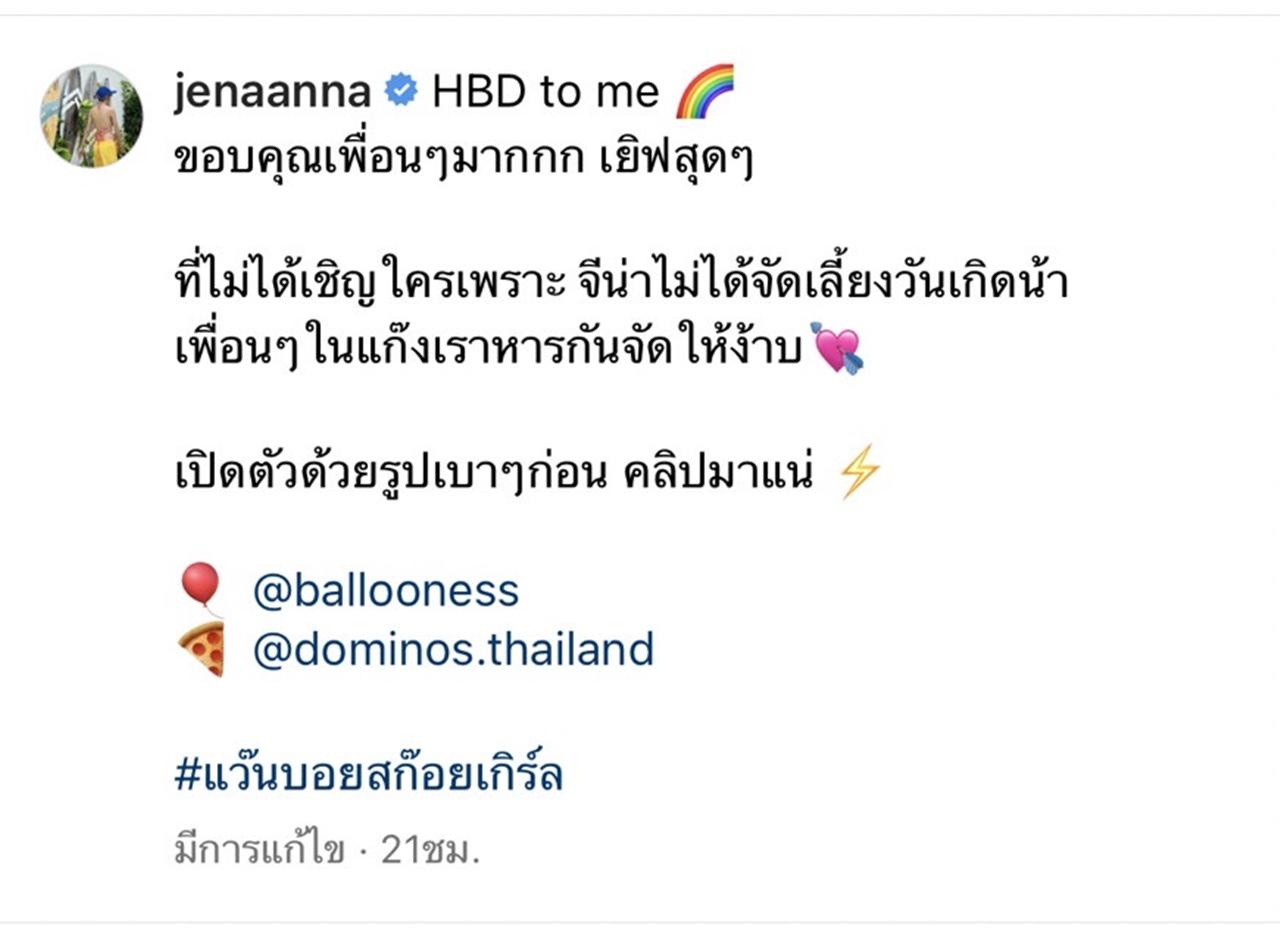Click the มีการแก้ไข edited label
Image resolution: width=1280 pixels, height=945 pixels.
[x=259, y=851]
